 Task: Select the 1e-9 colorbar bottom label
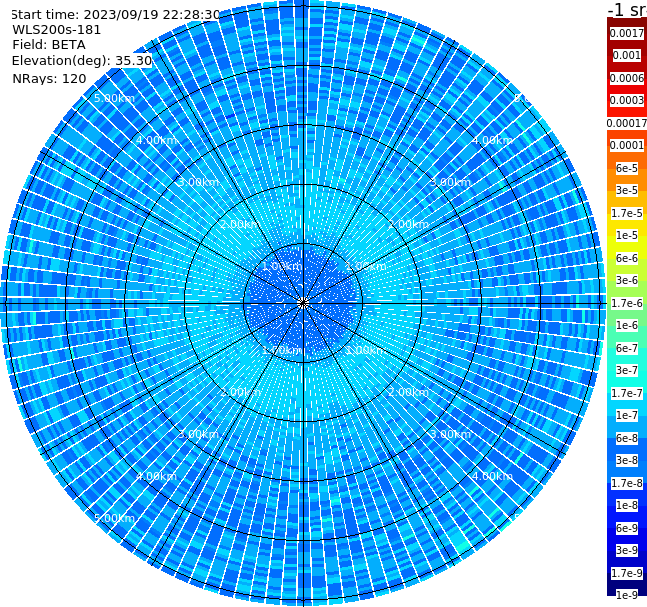point(627,595)
